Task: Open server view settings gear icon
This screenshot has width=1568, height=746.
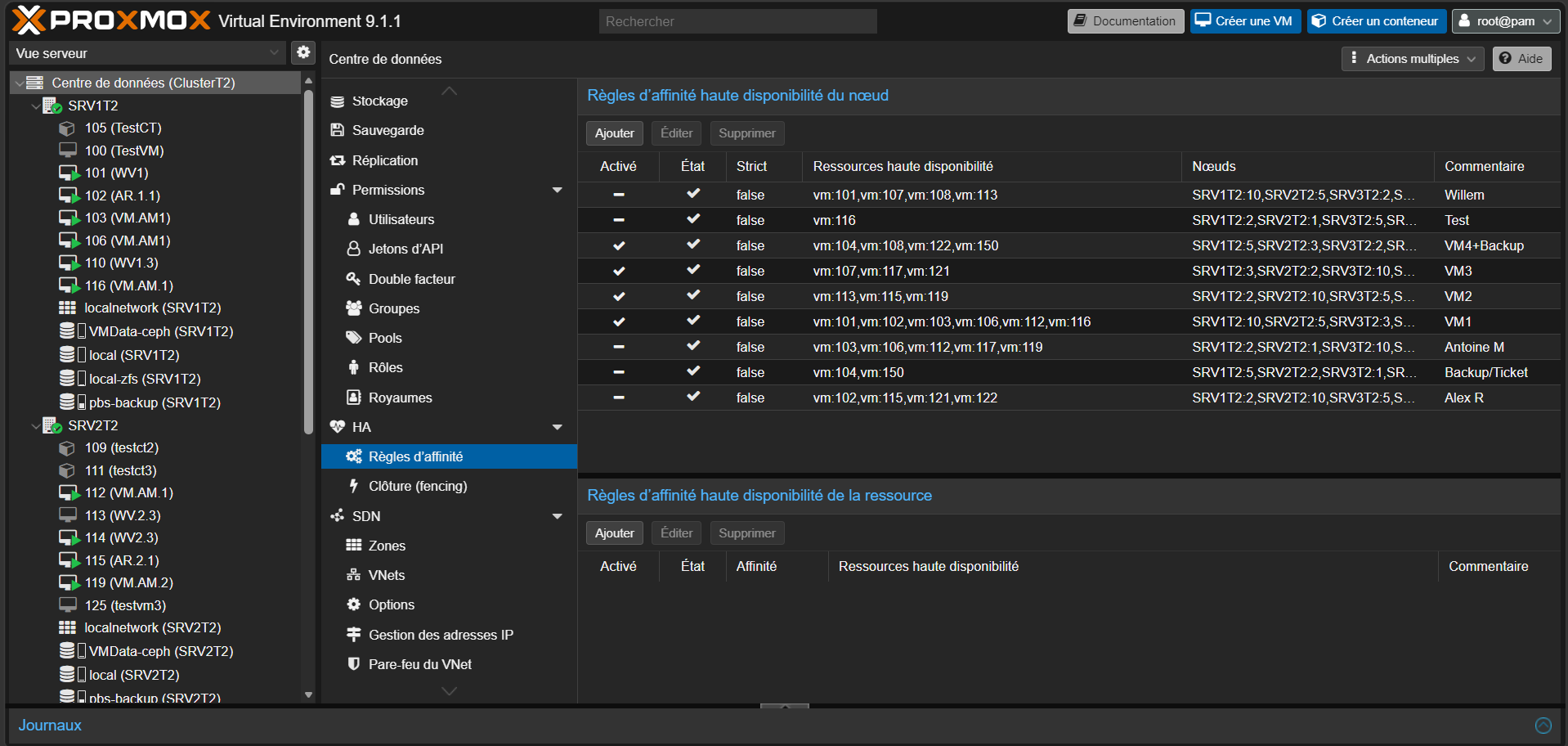Action: (x=303, y=52)
